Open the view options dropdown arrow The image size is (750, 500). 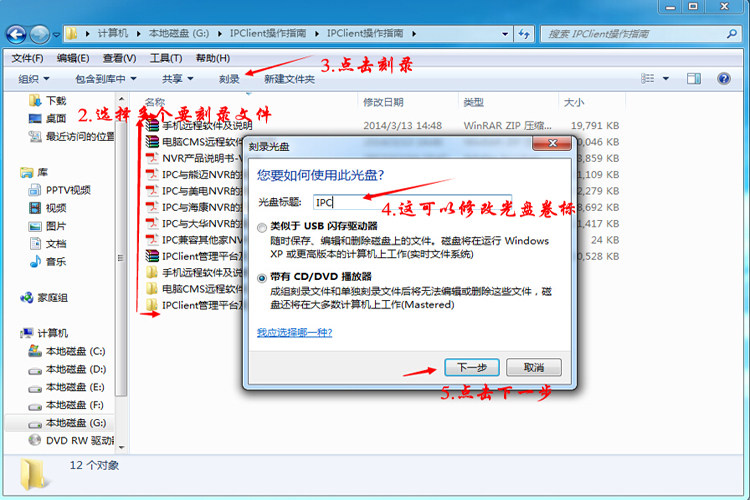pyautogui.click(x=666, y=78)
